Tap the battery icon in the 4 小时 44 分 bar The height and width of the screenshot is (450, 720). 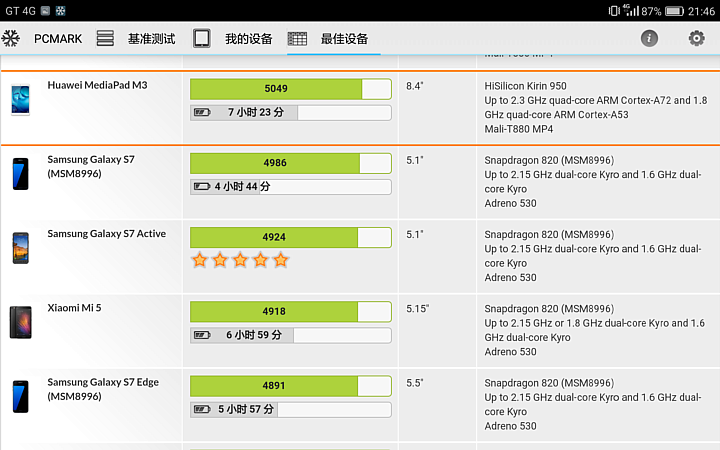(202, 186)
